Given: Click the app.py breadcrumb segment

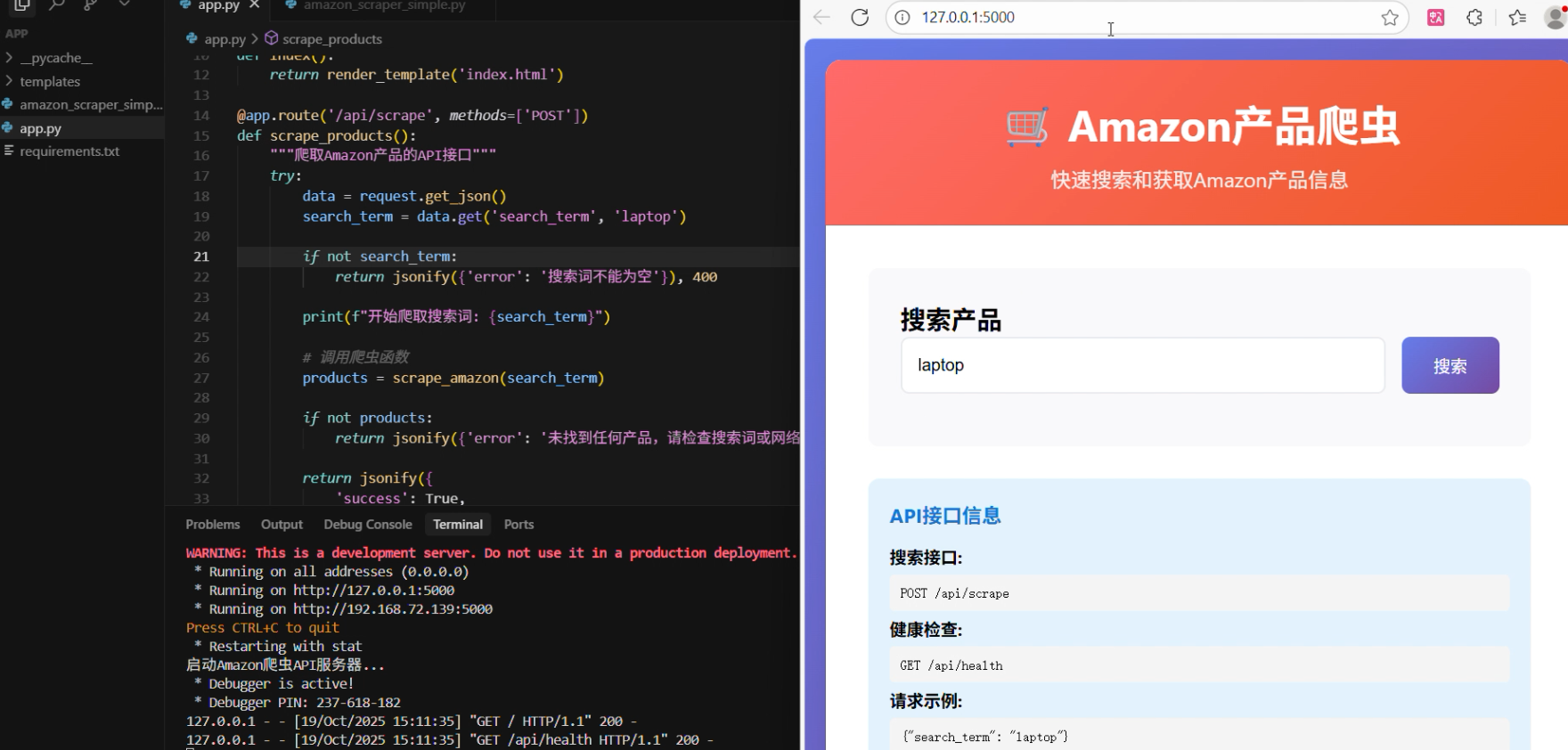Looking at the screenshot, I should click(225, 39).
